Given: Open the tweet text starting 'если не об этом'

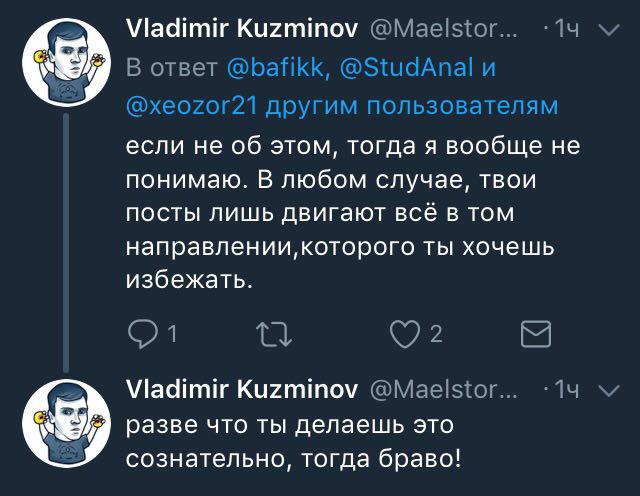Looking at the screenshot, I should pyautogui.click(x=353, y=213).
